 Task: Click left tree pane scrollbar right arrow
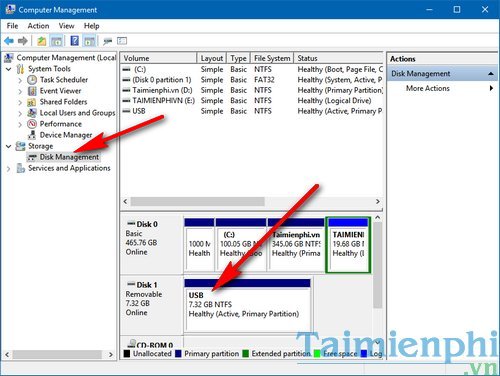click(111, 354)
